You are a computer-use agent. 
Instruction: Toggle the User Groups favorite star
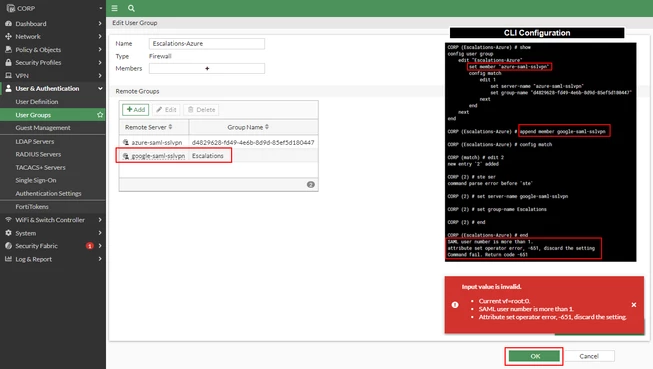pos(100,115)
